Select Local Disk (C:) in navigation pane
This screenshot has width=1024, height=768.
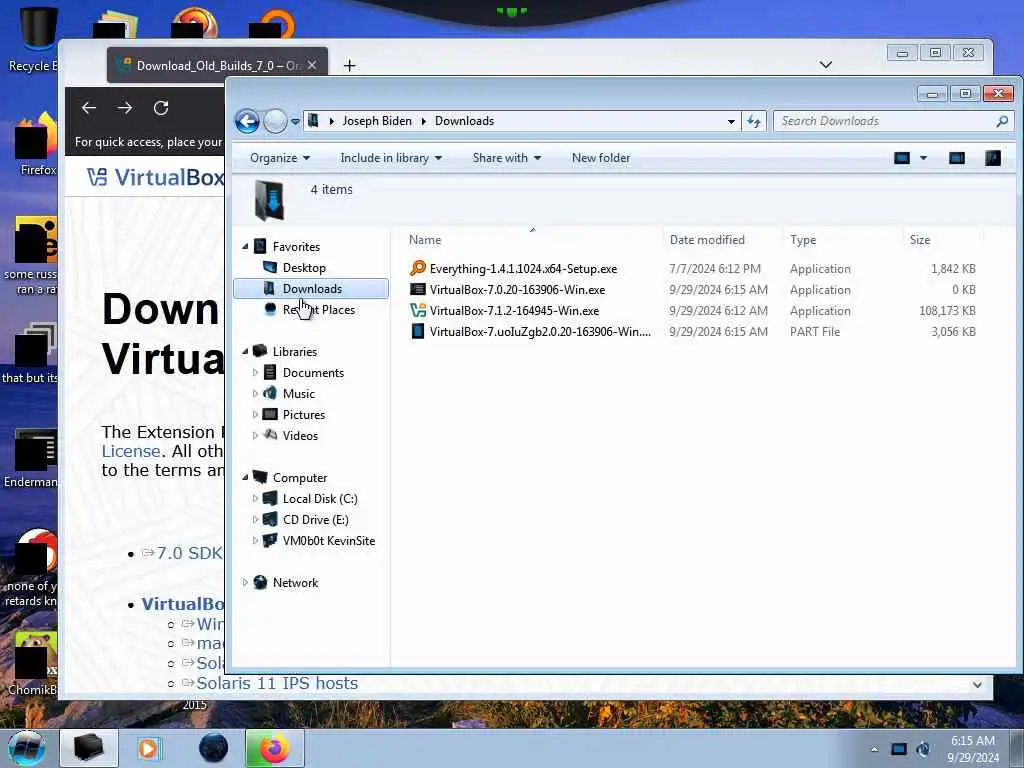[x=319, y=499]
